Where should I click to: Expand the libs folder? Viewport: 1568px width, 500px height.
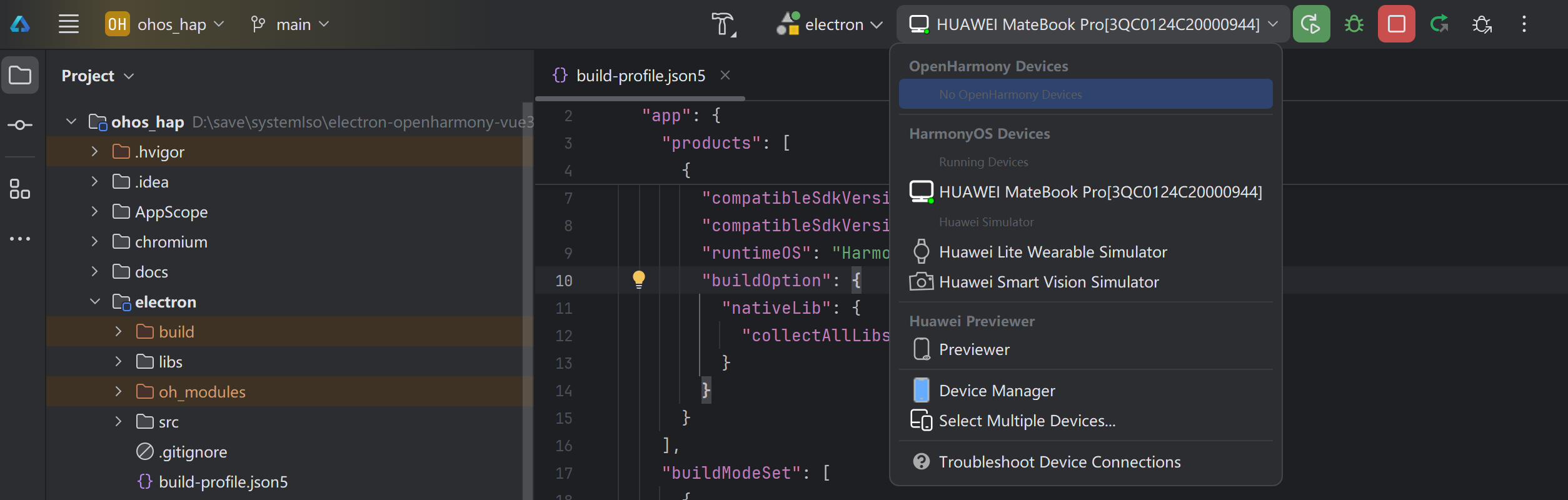(x=118, y=361)
